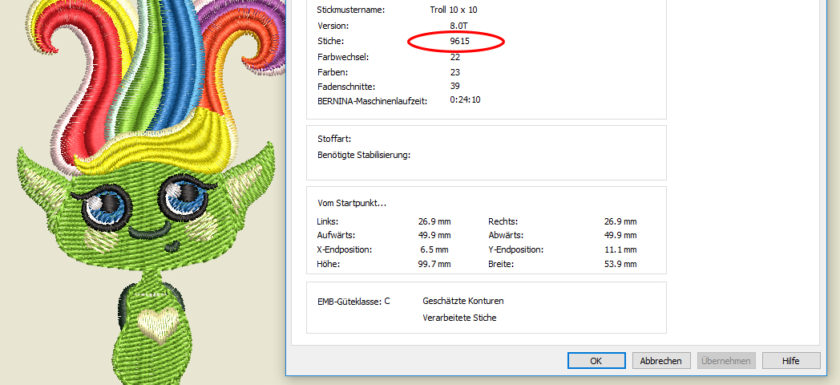Select the Y-Endposition value '11.1 mm'
This screenshot has width=840, height=385.
coord(620,250)
